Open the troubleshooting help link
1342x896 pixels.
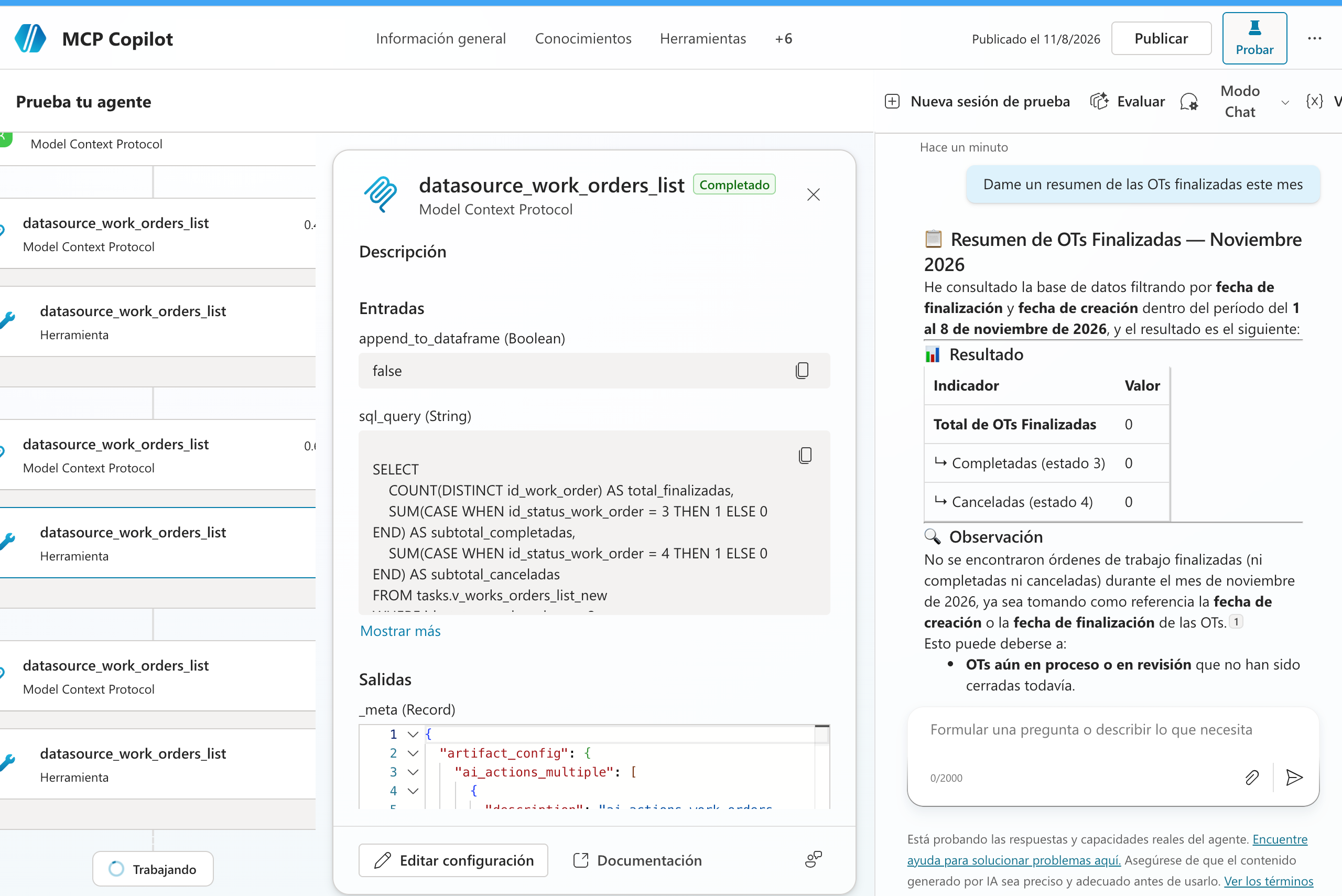pyautogui.click(x=1107, y=850)
